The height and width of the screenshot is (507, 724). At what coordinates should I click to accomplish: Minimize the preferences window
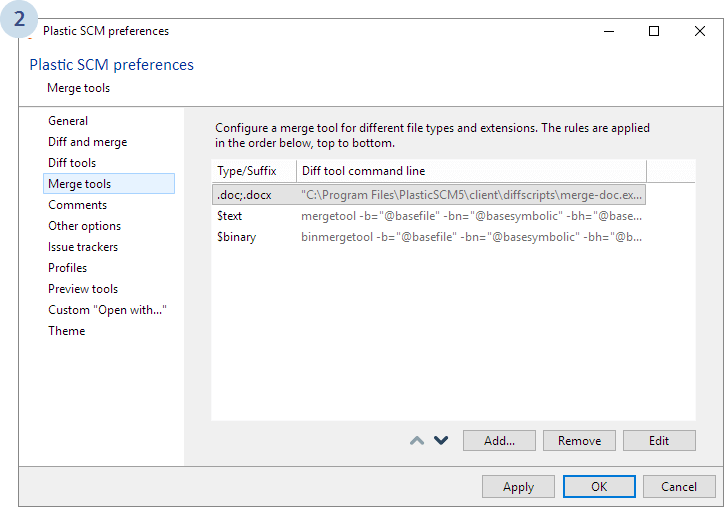[x=609, y=31]
